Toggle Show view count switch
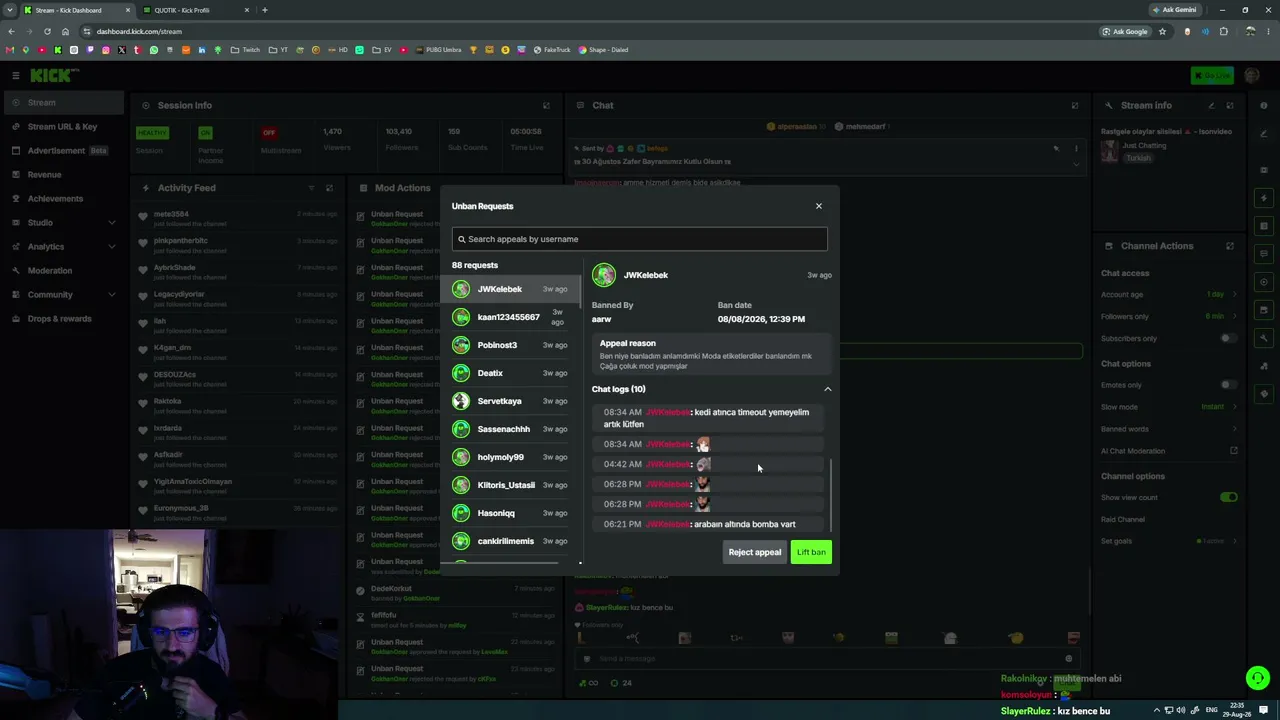This screenshot has height=720, width=1280. point(1228,497)
